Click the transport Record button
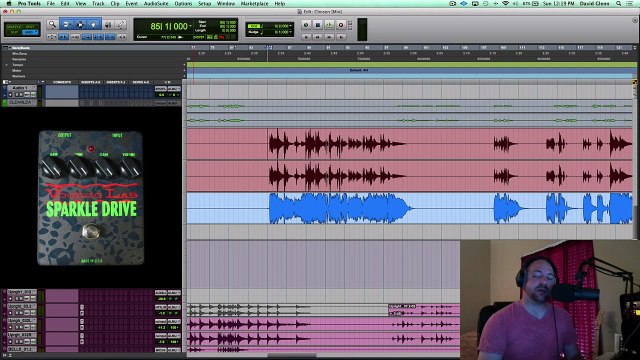The image size is (640, 360). click(341, 25)
